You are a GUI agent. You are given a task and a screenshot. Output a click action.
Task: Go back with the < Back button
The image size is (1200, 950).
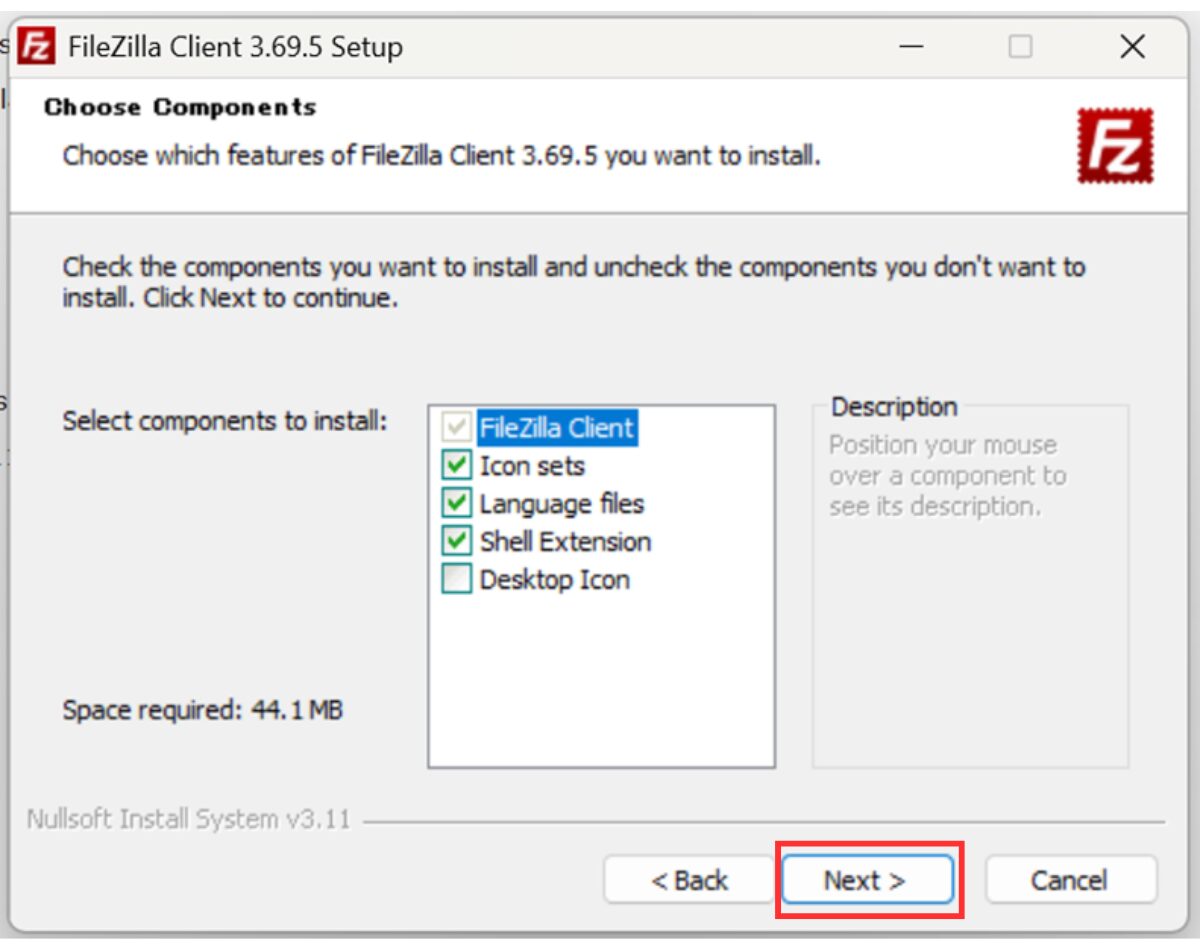coord(689,881)
